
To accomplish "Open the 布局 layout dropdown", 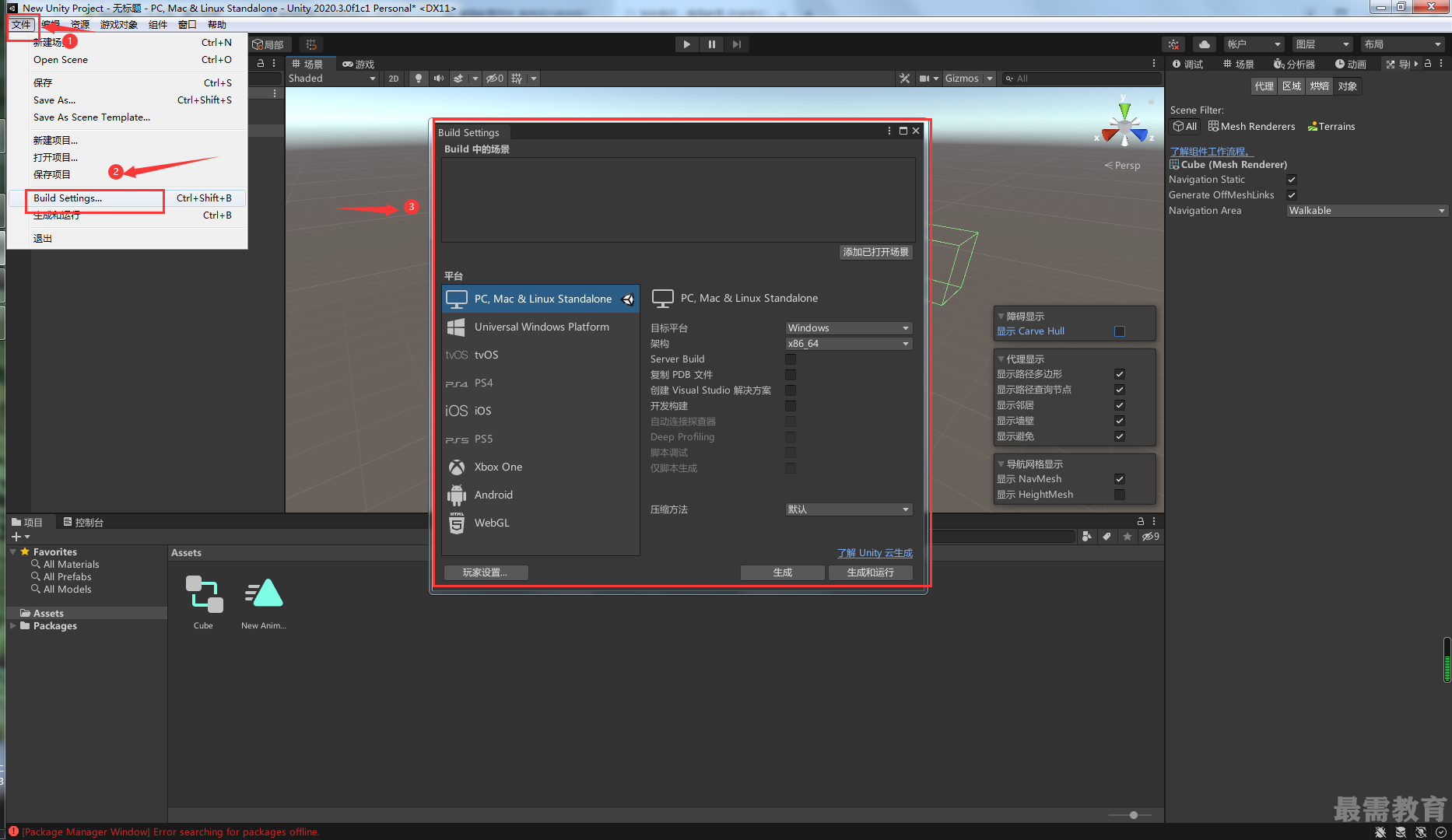I will point(1402,44).
